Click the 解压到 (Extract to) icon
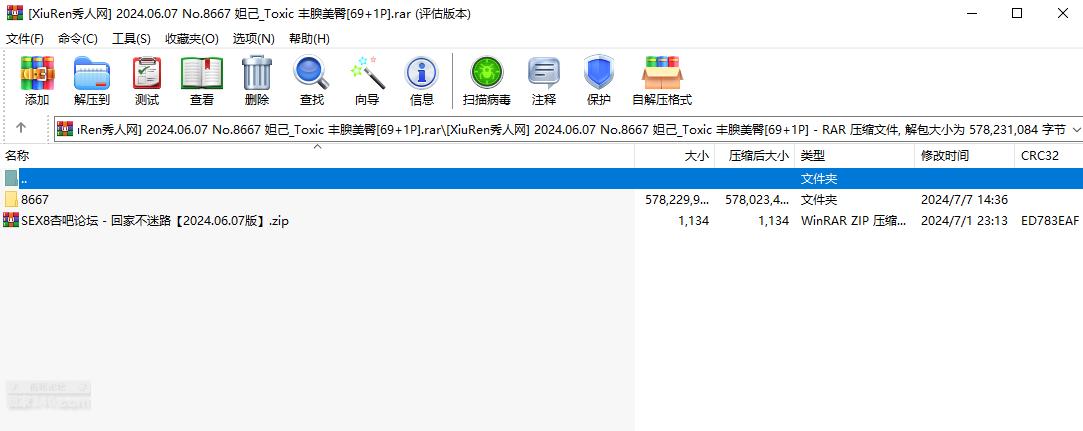 (92, 73)
